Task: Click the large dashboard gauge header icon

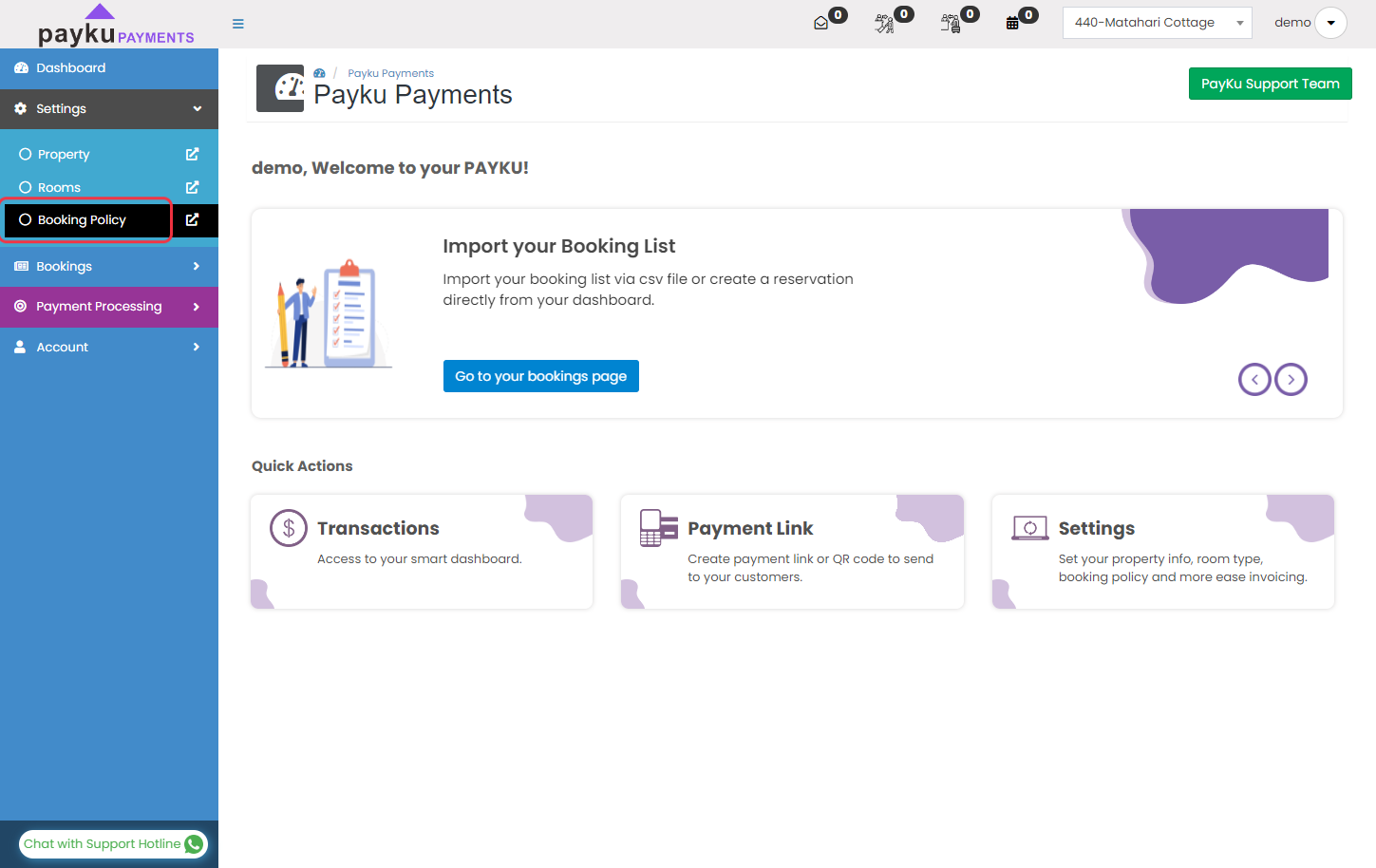Action: point(280,88)
